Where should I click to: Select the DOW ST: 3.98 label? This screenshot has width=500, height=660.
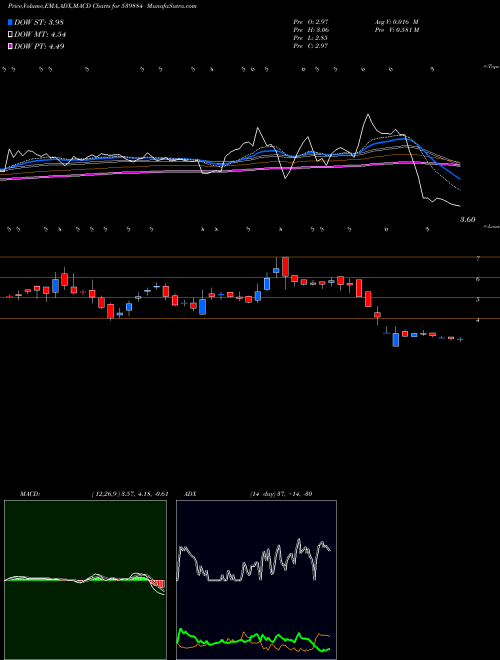(39, 22)
